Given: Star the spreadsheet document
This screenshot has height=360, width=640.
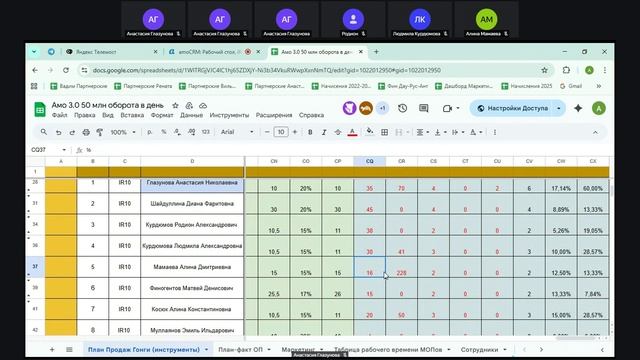Looking at the screenshot, I should click(175, 106).
